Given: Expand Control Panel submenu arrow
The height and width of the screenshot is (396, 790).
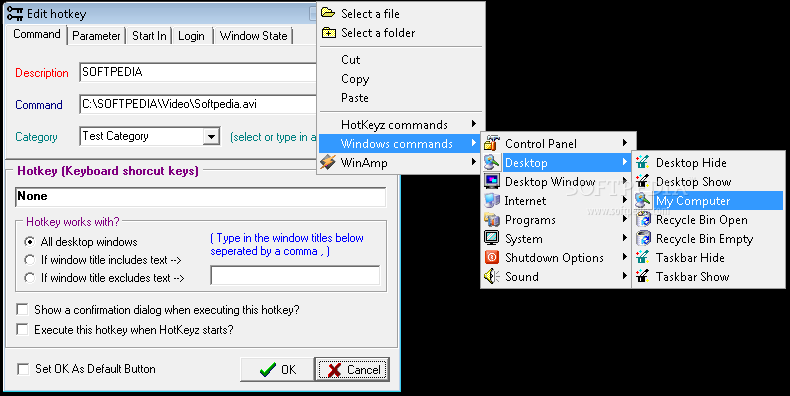Looking at the screenshot, I should click(625, 143).
